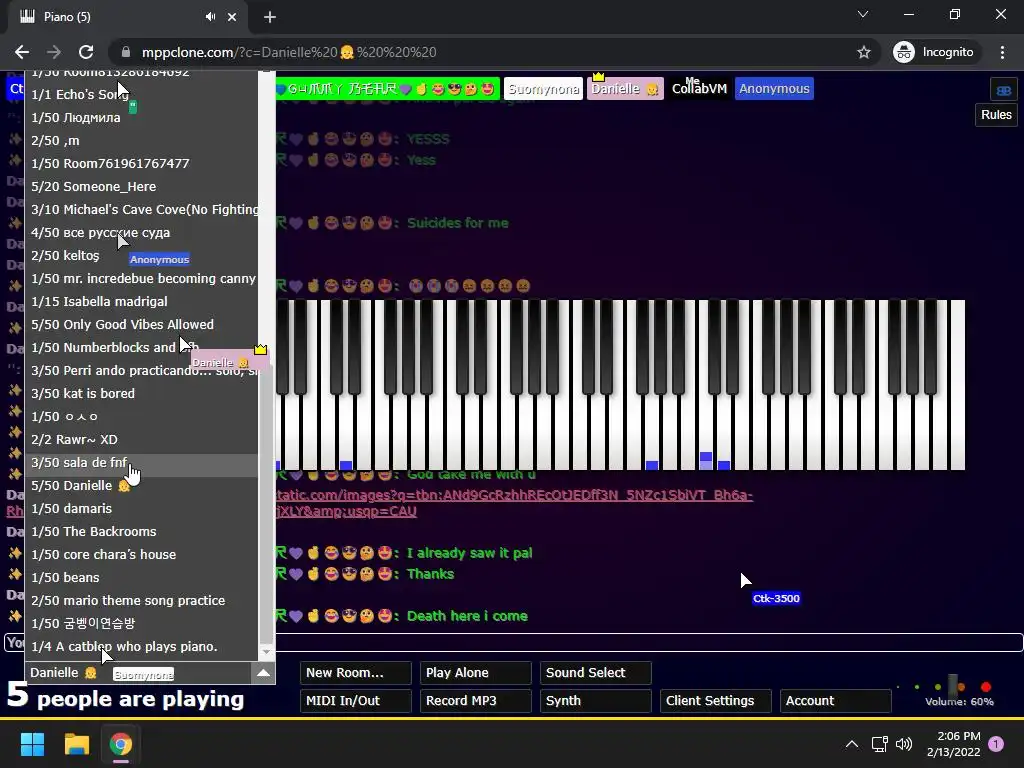Viewport: 1024px width, 768px height.
Task: Join room '2/50 ,m'
Action: (142, 140)
